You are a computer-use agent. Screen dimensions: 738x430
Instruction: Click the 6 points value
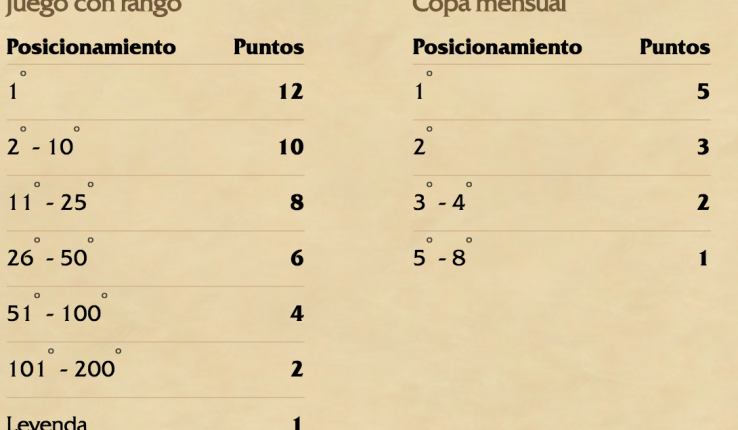[x=296, y=259]
